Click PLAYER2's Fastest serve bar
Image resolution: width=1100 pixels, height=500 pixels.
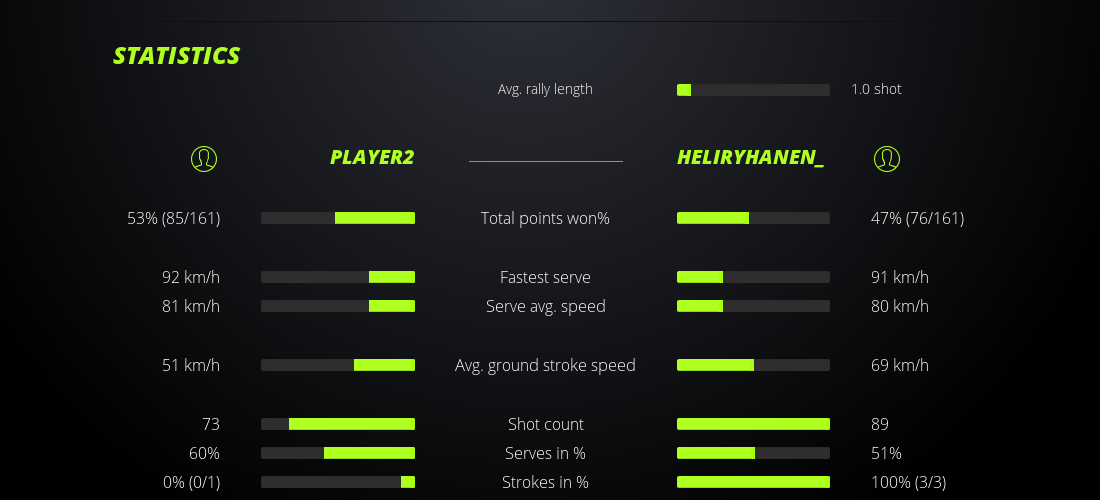[338, 277]
